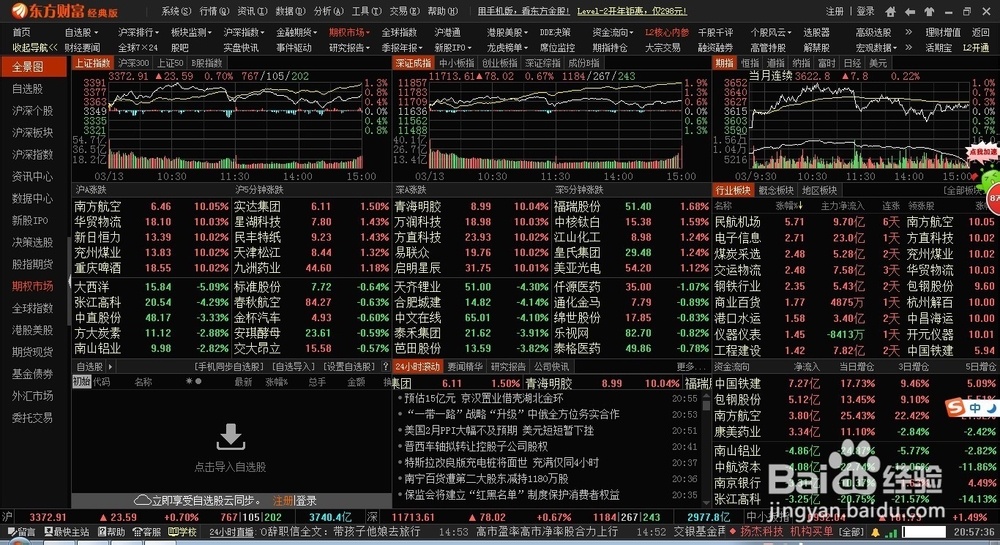Expand the 自选股 arrow in watchlist header

click(x=110, y=367)
